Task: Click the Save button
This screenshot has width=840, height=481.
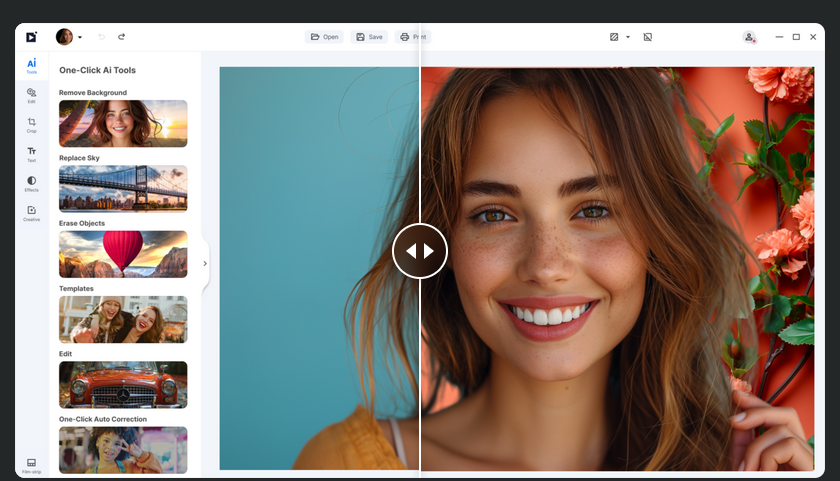Action: [369, 37]
